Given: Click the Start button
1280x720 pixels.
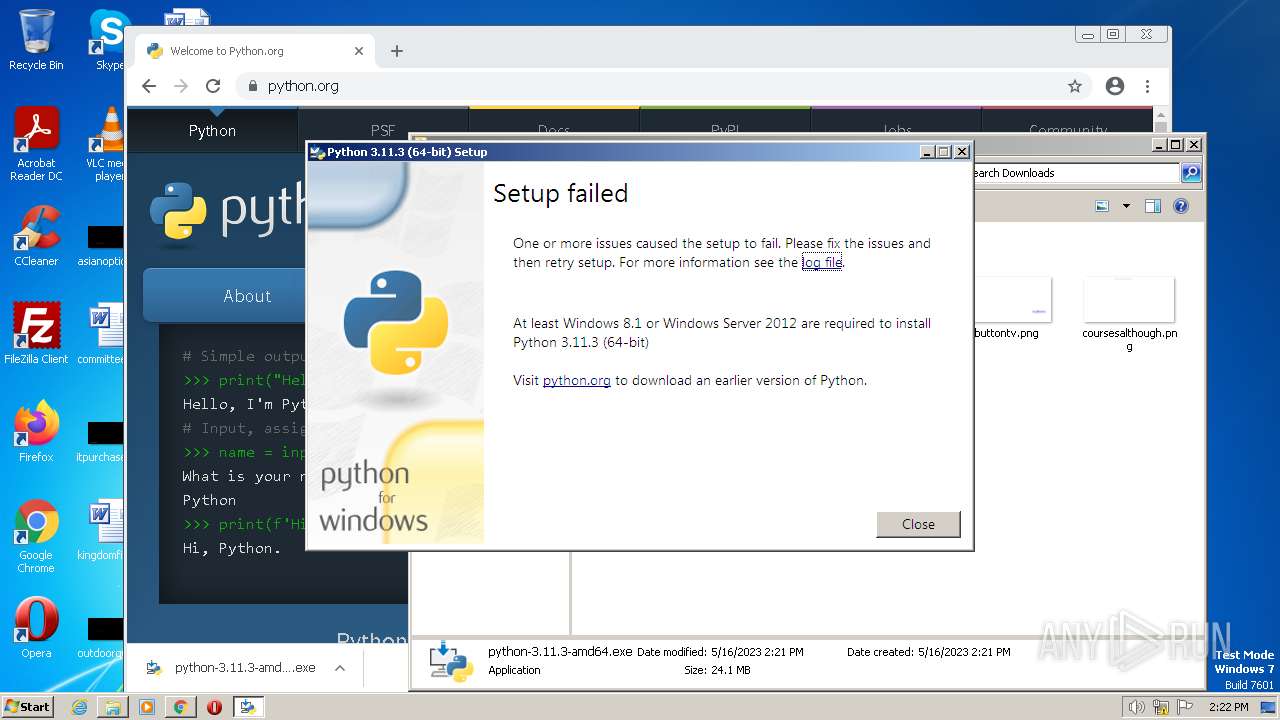Looking at the screenshot, I should (x=28, y=706).
